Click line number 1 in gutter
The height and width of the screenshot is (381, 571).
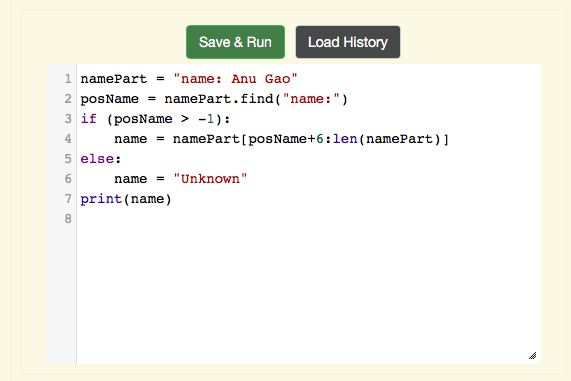point(68,79)
